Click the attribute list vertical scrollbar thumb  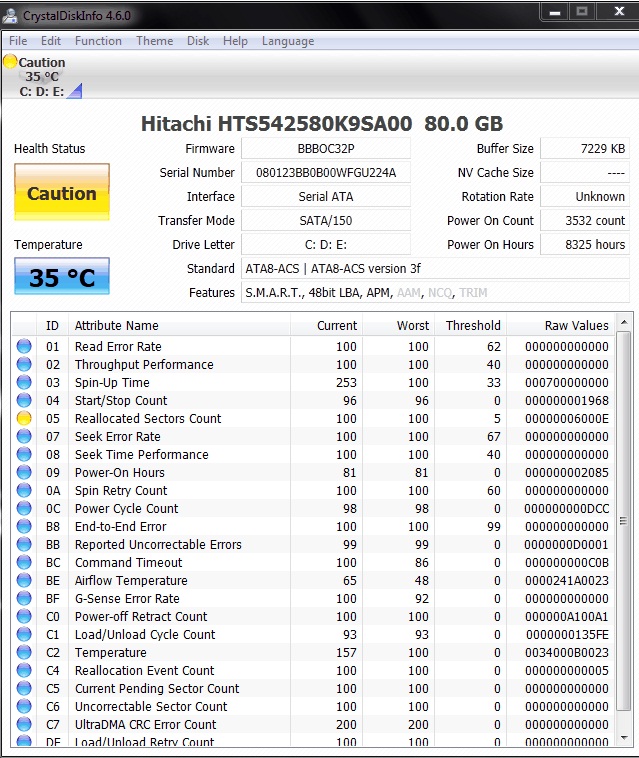tap(624, 521)
